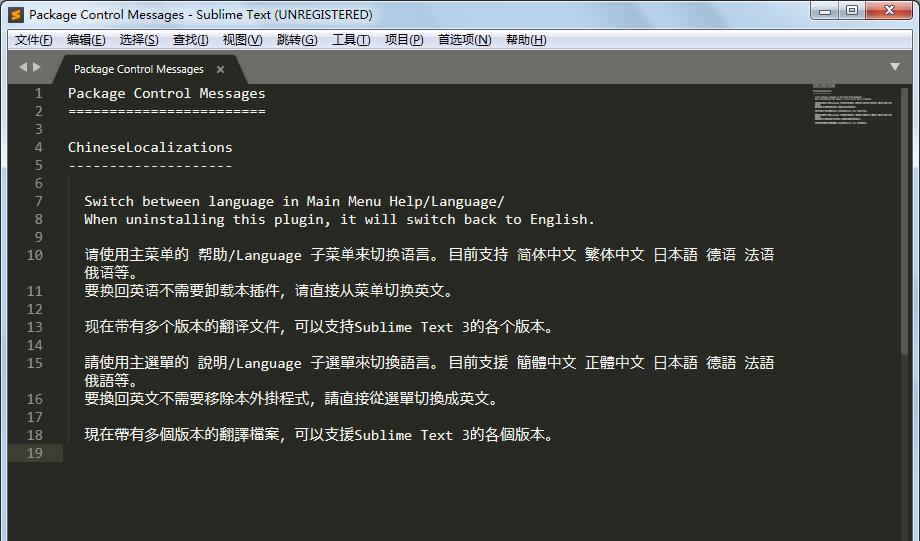Maximize the Sublime Text window
This screenshot has width=920, height=541.
point(852,11)
